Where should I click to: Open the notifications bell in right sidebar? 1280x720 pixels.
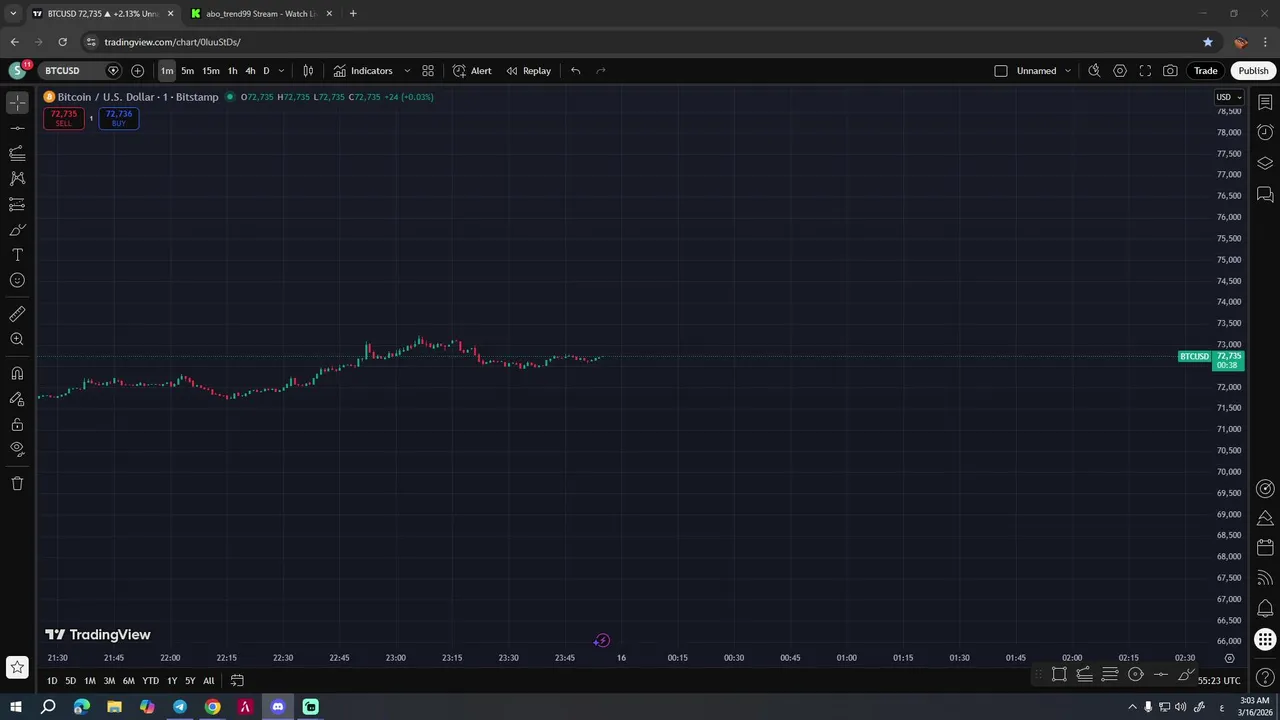point(1265,607)
